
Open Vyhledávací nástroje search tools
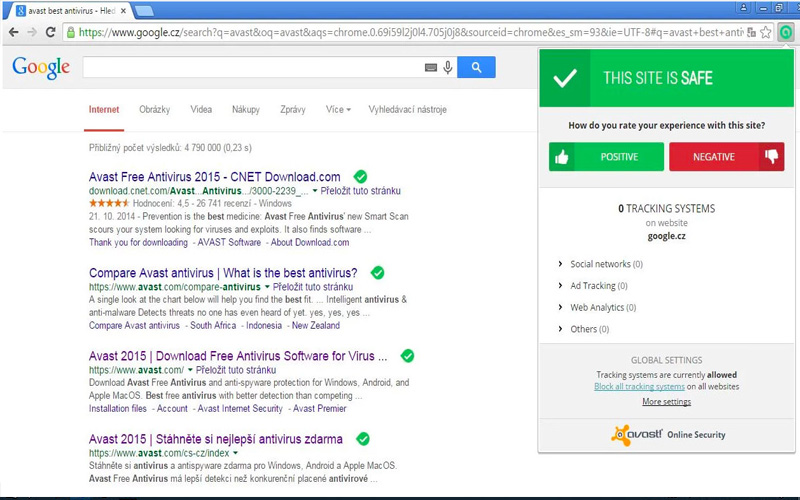[408, 109]
